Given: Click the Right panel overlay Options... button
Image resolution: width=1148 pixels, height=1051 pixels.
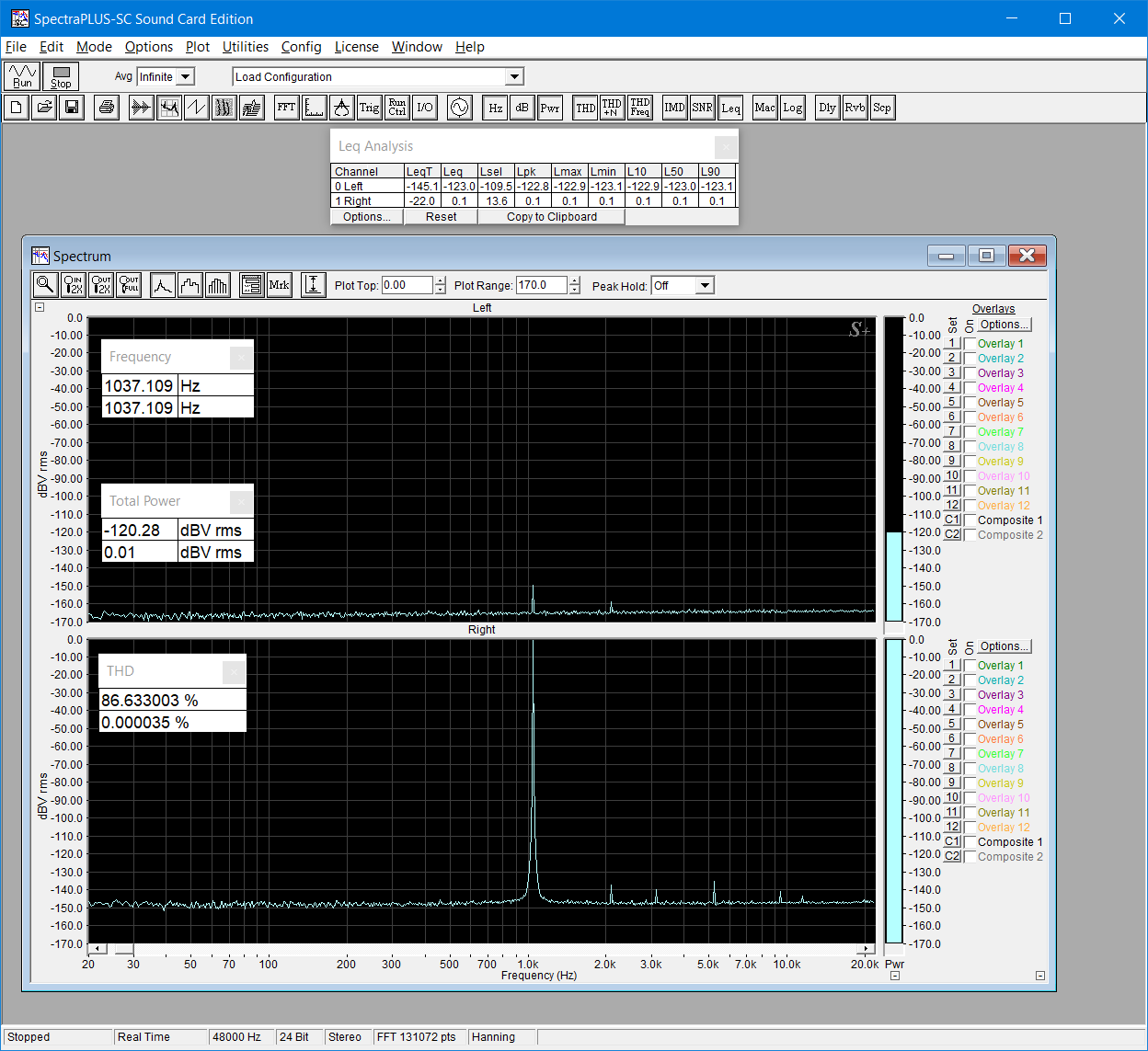Looking at the screenshot, I should pos(1004,646).
